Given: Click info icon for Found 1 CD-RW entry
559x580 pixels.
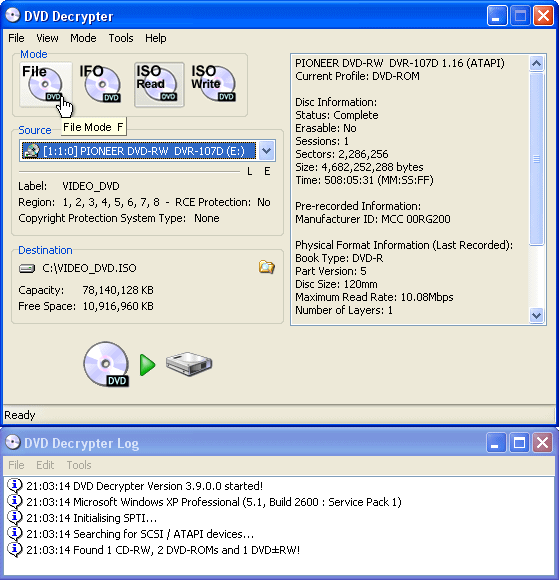Looking at the screenshot, I should click(x=15, y=550).
